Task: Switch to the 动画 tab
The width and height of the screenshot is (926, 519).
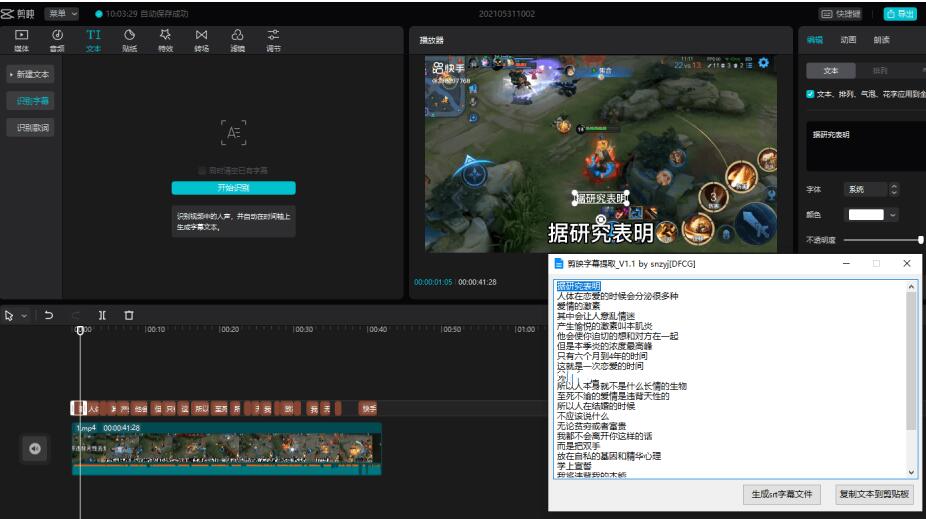Action: click(848, 40)
